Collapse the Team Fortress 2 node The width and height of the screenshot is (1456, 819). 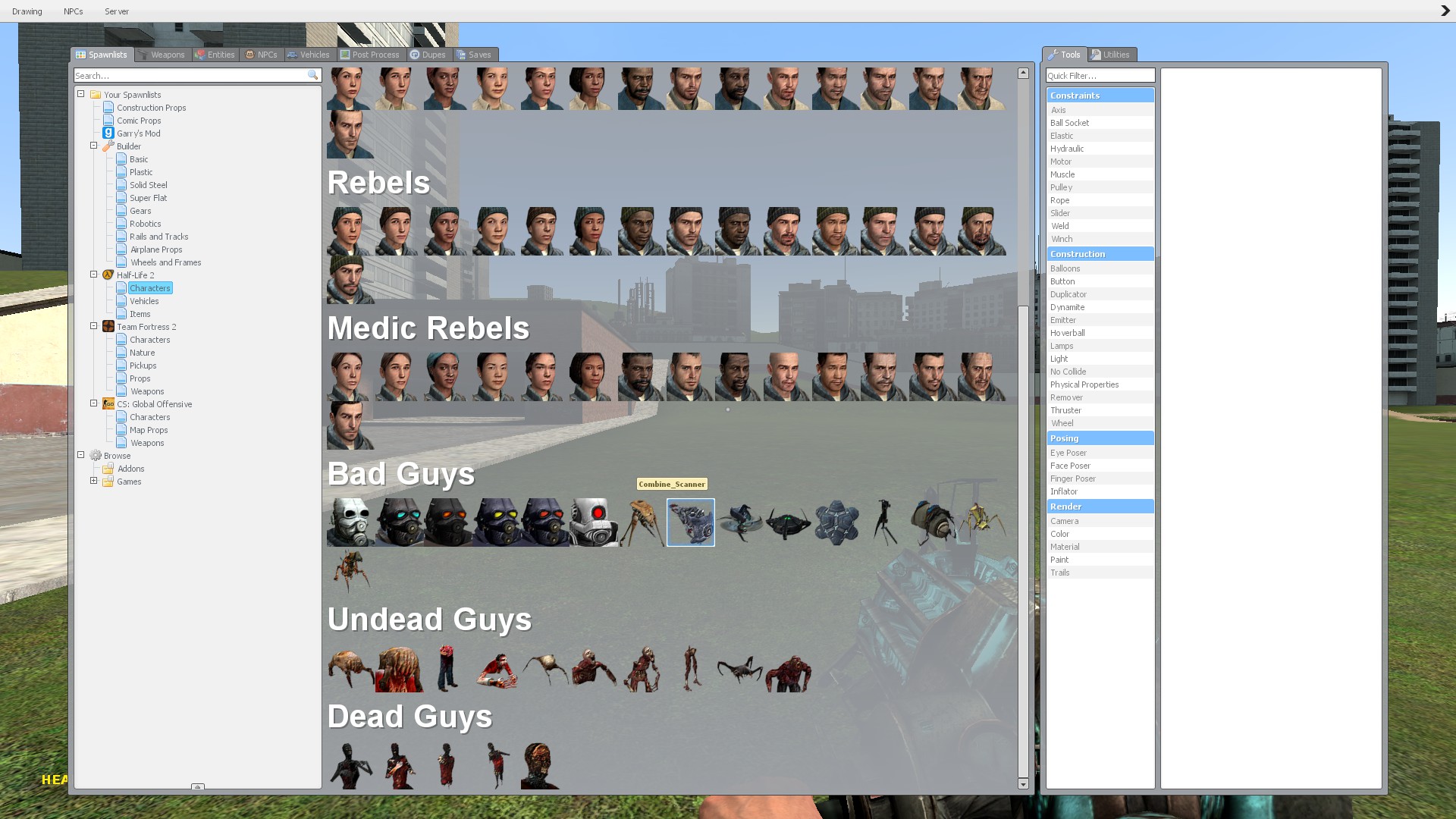(94, 326)
